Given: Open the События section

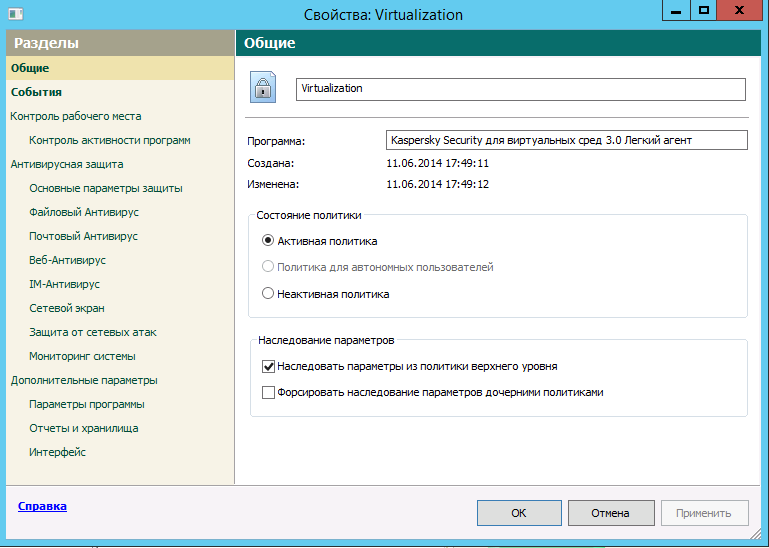Looking at the screenshot, I should coord(120,92).
